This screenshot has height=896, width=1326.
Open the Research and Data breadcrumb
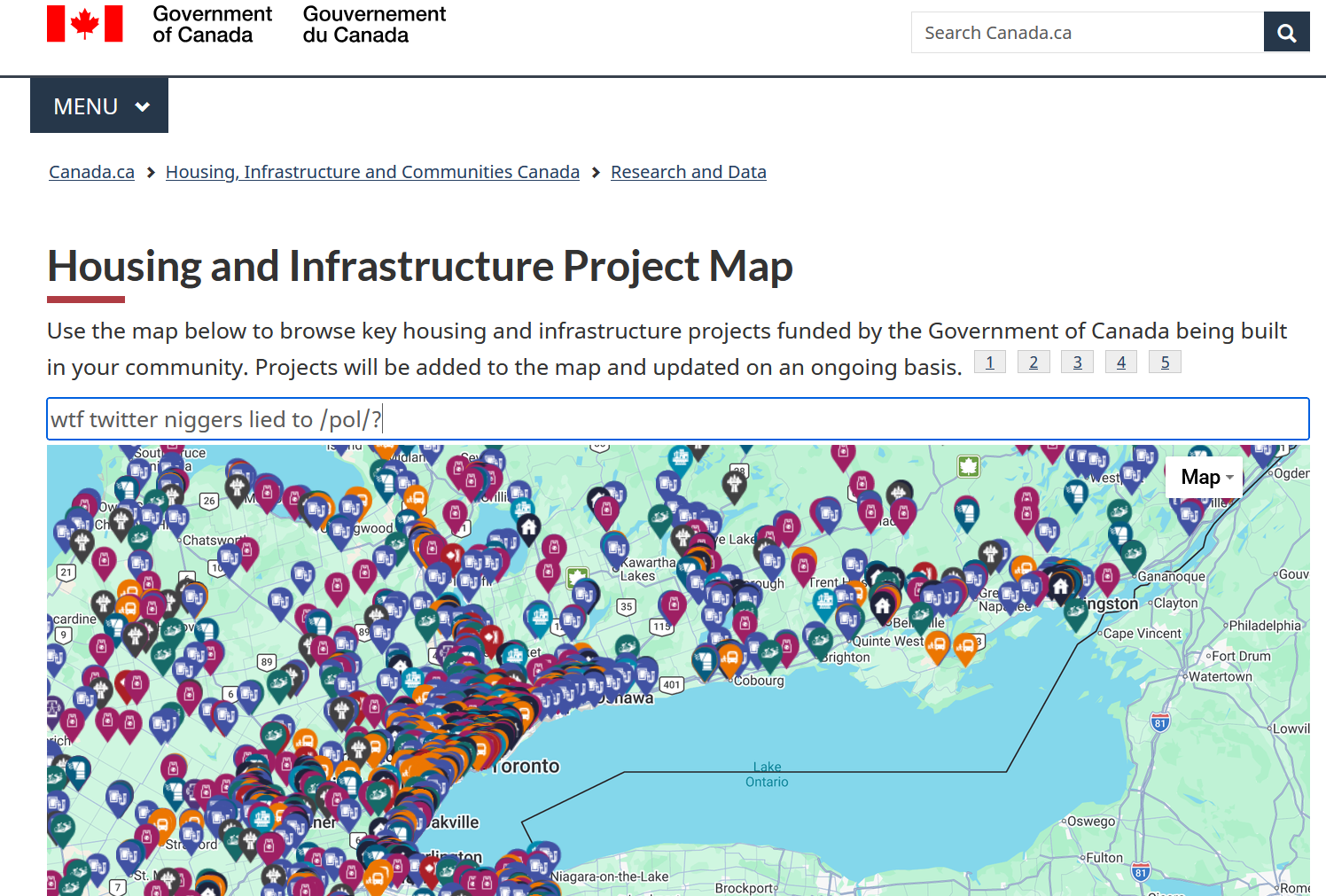[689, 172]
